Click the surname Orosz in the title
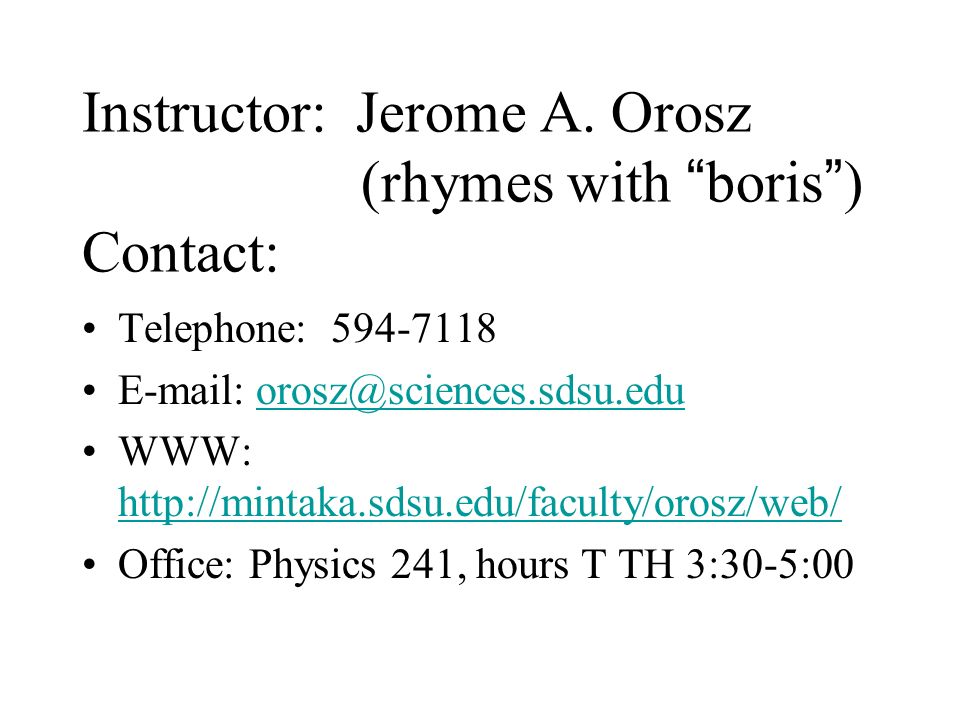960x720 pixels. [x=681, y=113]
